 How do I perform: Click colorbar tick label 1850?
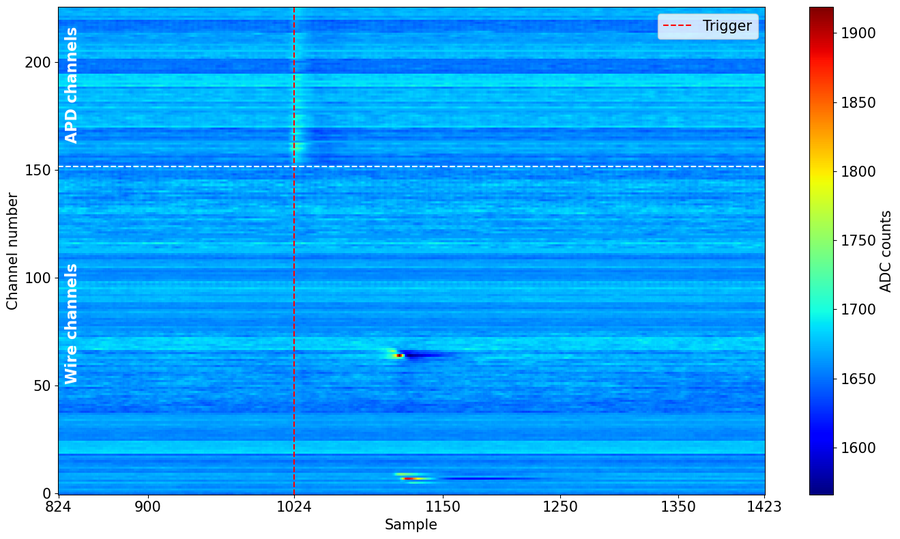(859, 103)
